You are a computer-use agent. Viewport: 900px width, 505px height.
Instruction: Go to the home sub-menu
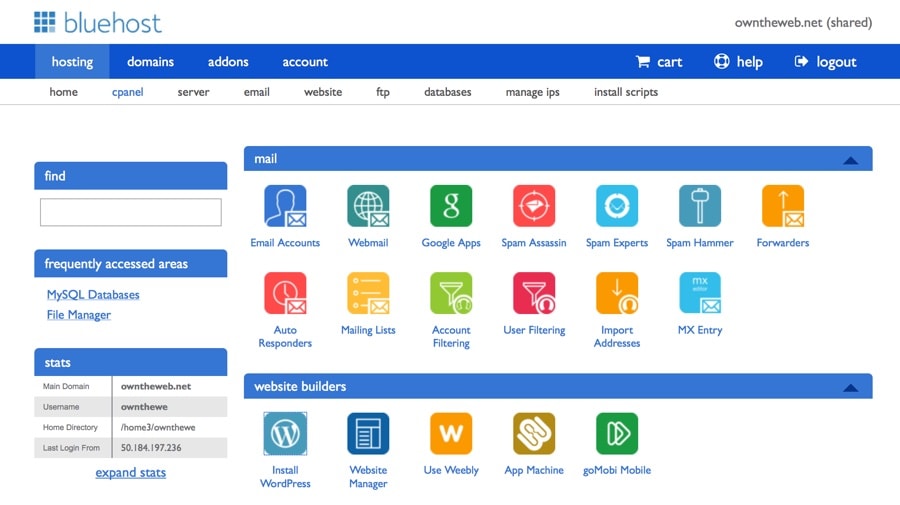(63, 92)
